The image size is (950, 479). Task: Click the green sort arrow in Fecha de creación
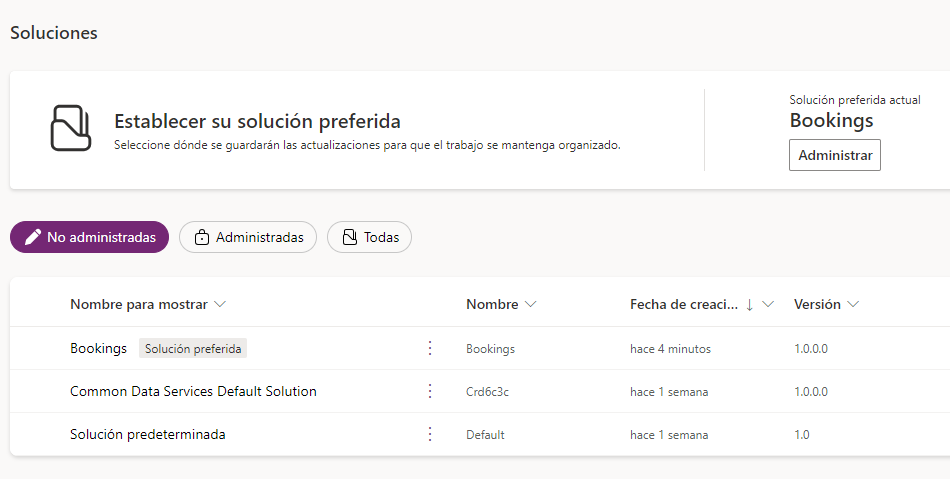750,304
